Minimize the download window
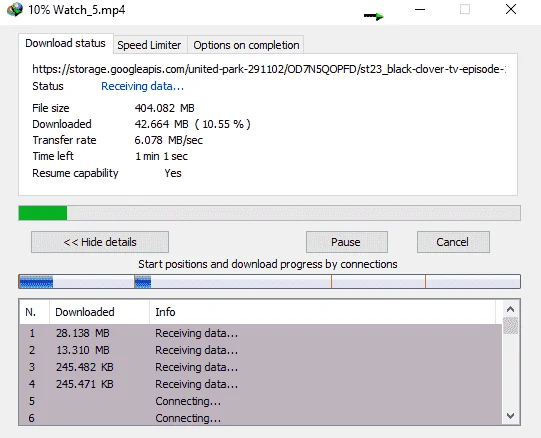This screenshot has height=438, width=541. pos(420,10)
